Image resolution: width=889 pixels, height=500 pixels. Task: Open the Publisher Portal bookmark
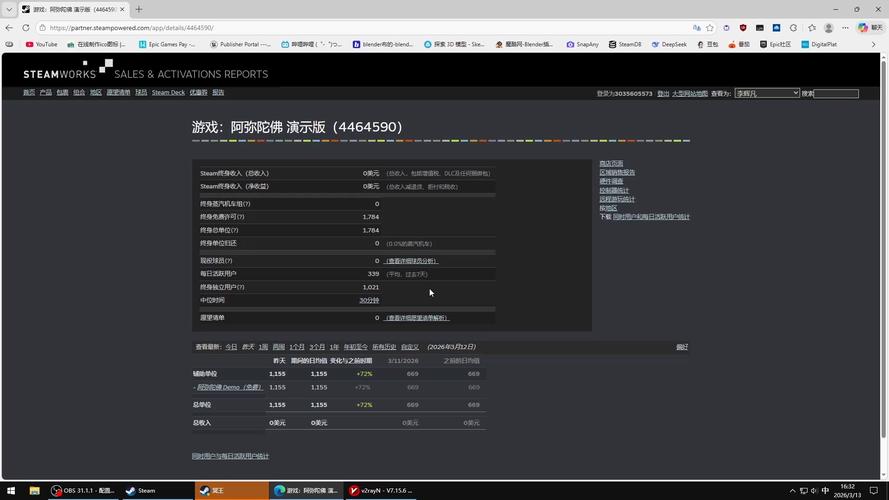point(240,44)
